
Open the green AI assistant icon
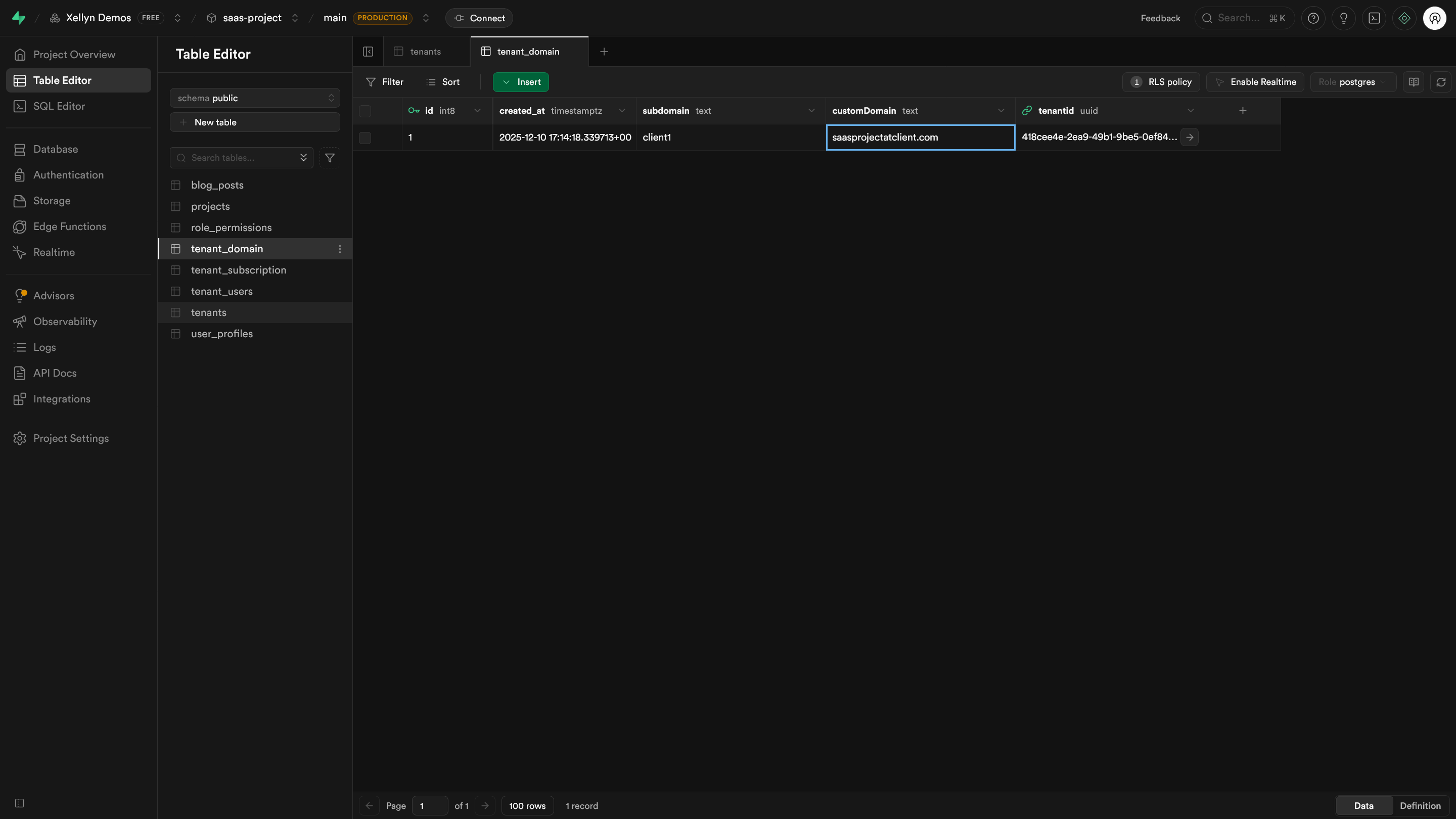(1404, 18)
